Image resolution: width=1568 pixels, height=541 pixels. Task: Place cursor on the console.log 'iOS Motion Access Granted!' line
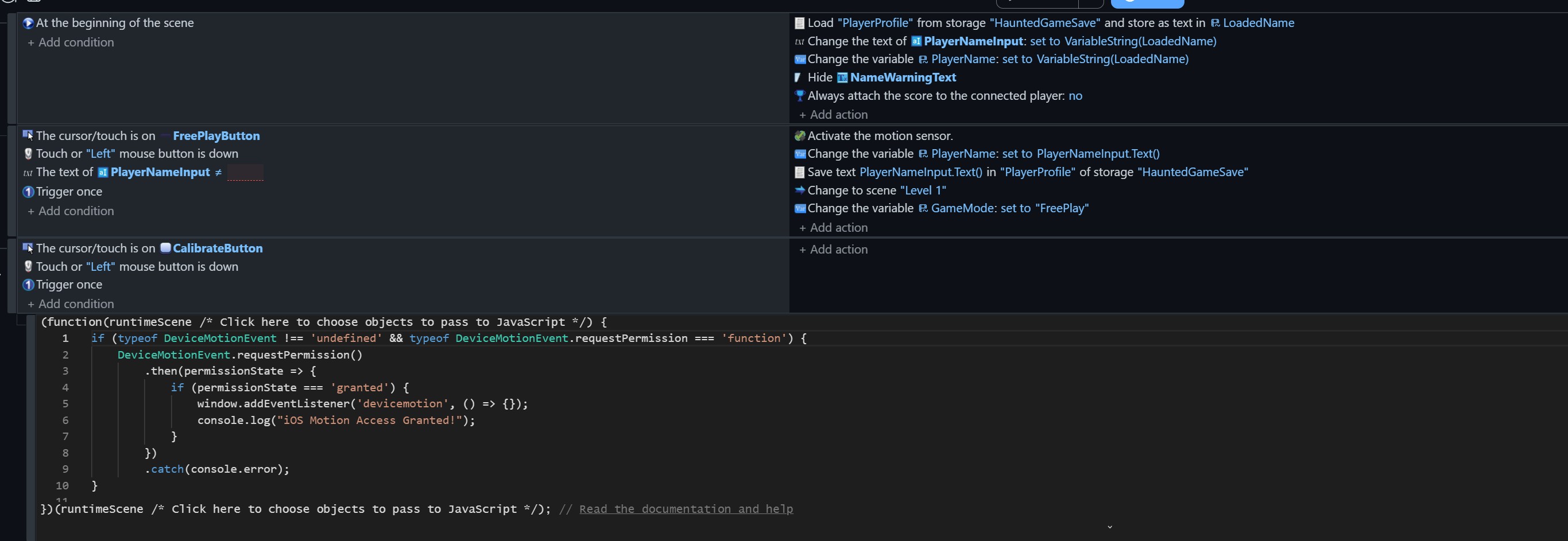tap(336, 421)
